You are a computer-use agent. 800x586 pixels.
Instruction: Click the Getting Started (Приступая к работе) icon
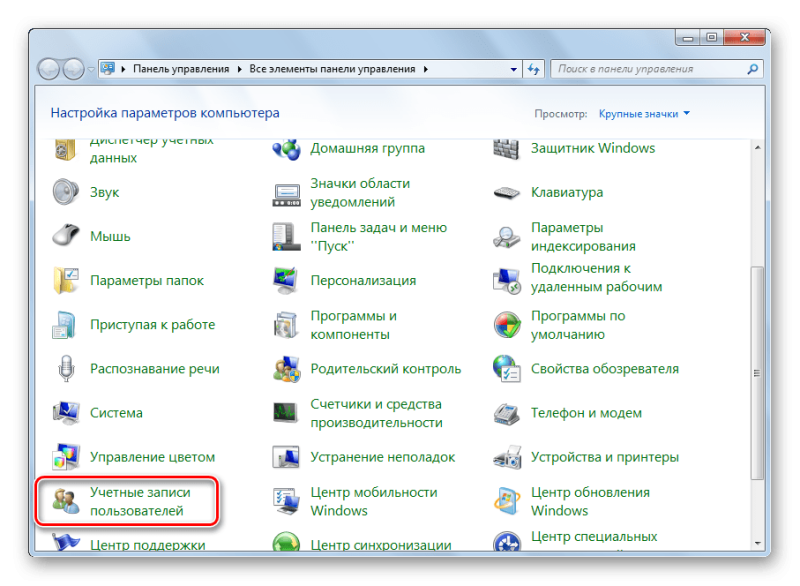coord(65,324)
